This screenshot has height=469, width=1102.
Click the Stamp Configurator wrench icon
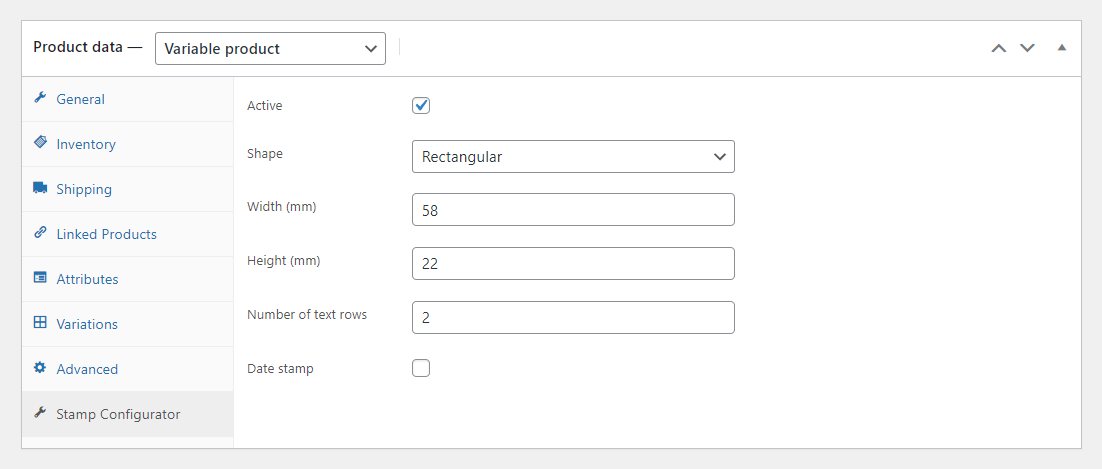[x=40, y=413]
